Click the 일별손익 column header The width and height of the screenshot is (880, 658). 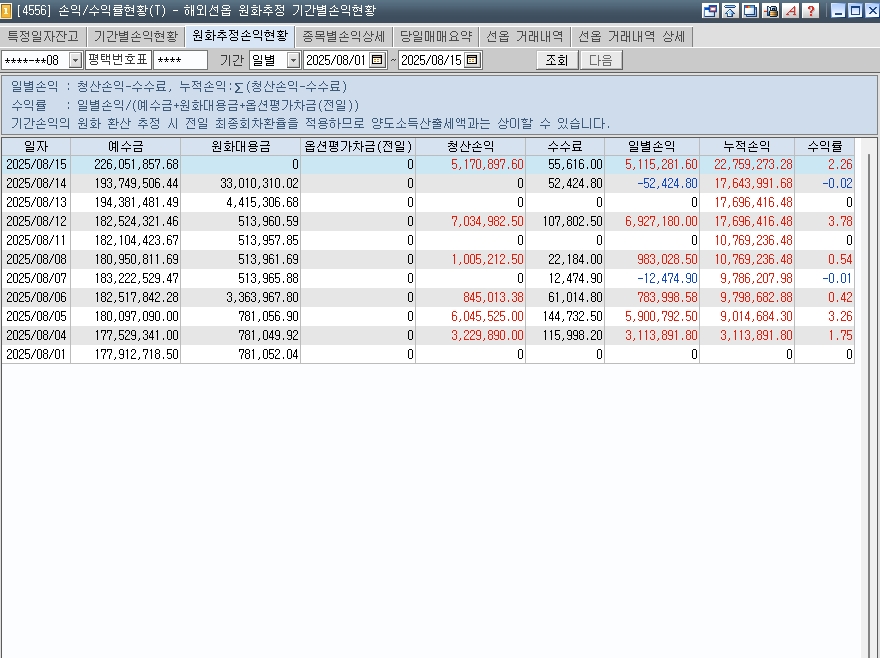pyautogui.click(x=652, y=147)
